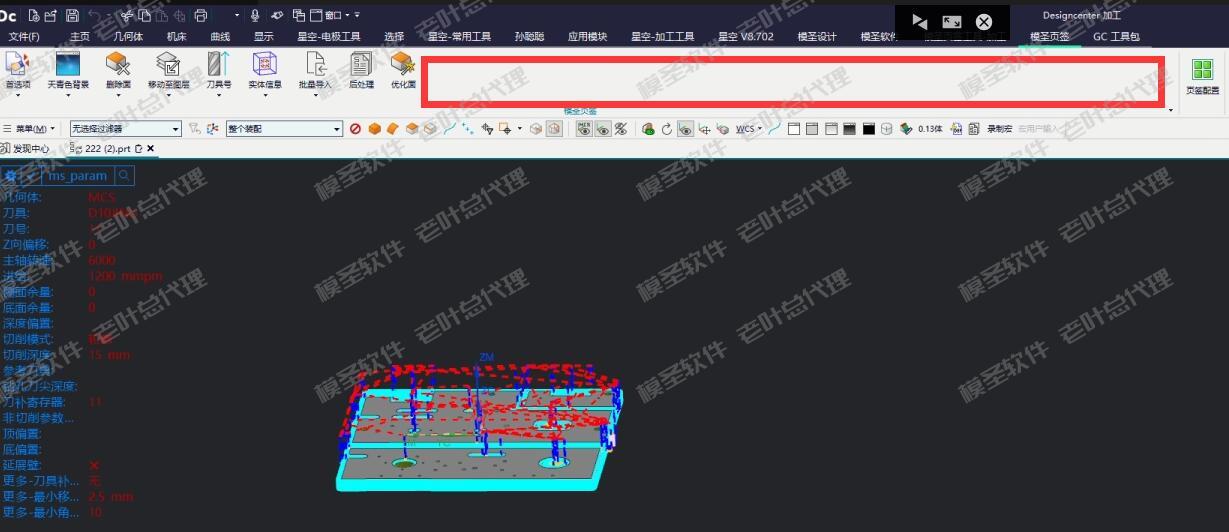Viewport: 1229px width, 532px height.
Task: Click the curve selection icon in selection bar
Action: (450, 129)
